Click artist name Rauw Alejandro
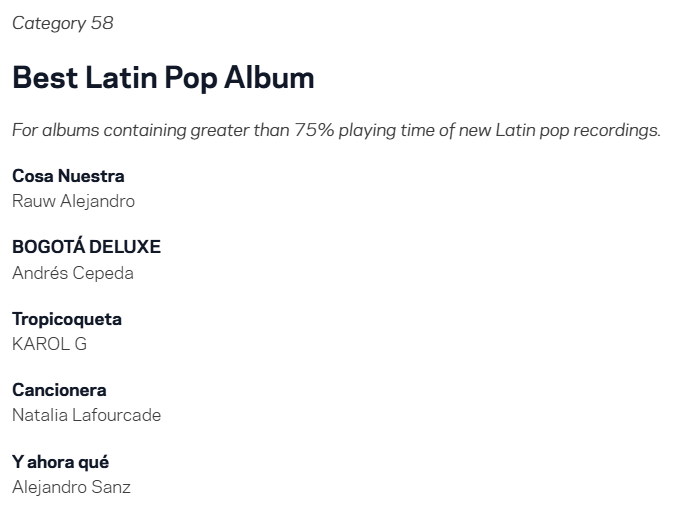686x511 pixels. 73,201
